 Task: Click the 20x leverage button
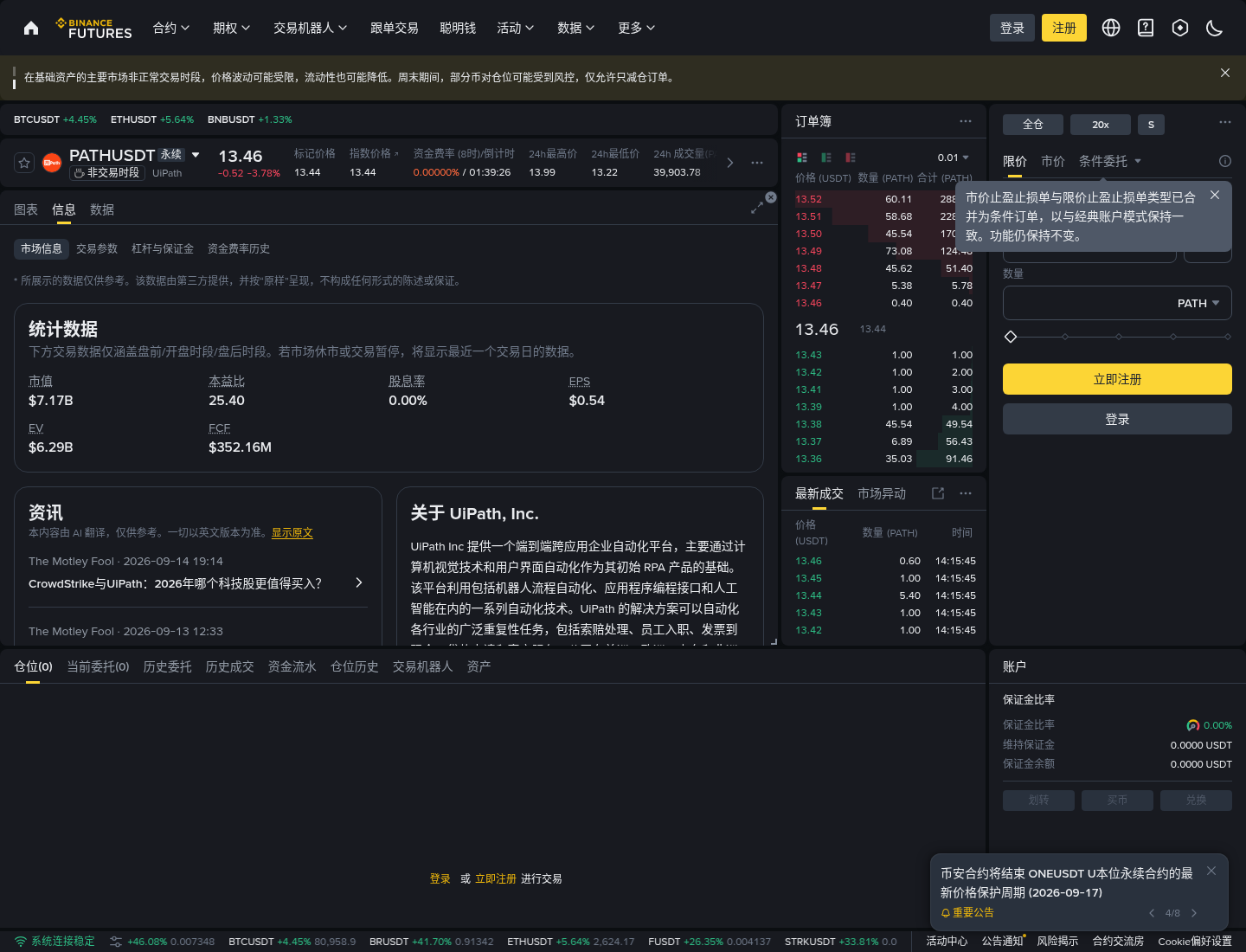tap(1101, 125)
